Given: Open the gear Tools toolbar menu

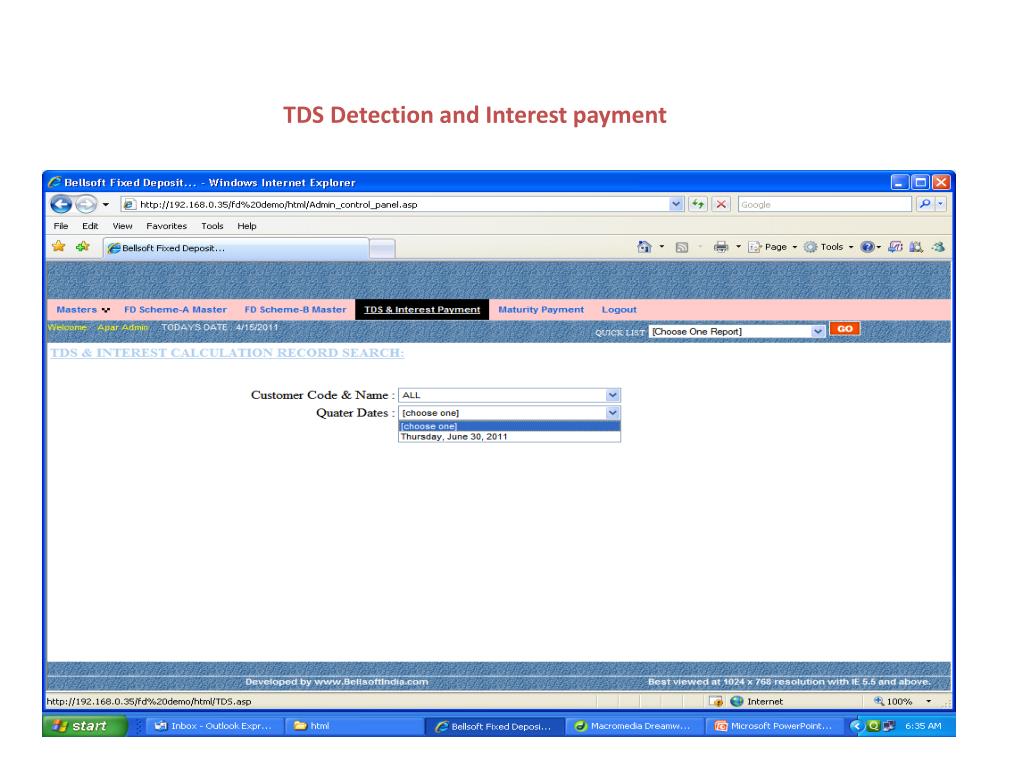Looking at the screenshot, I should coord(829,247).
